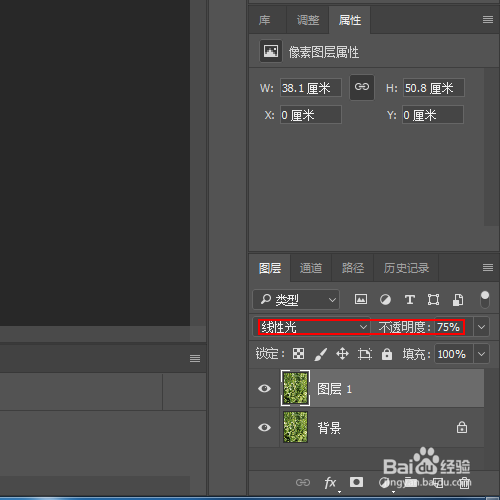Click the X position field
This screenshot has height=500, width=500.
click(x=311, y=115)
